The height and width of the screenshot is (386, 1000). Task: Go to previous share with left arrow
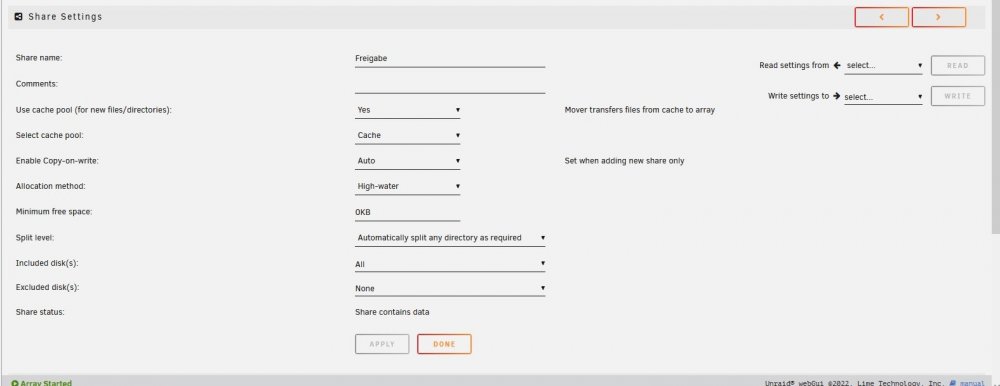click(x=881, y=17)
